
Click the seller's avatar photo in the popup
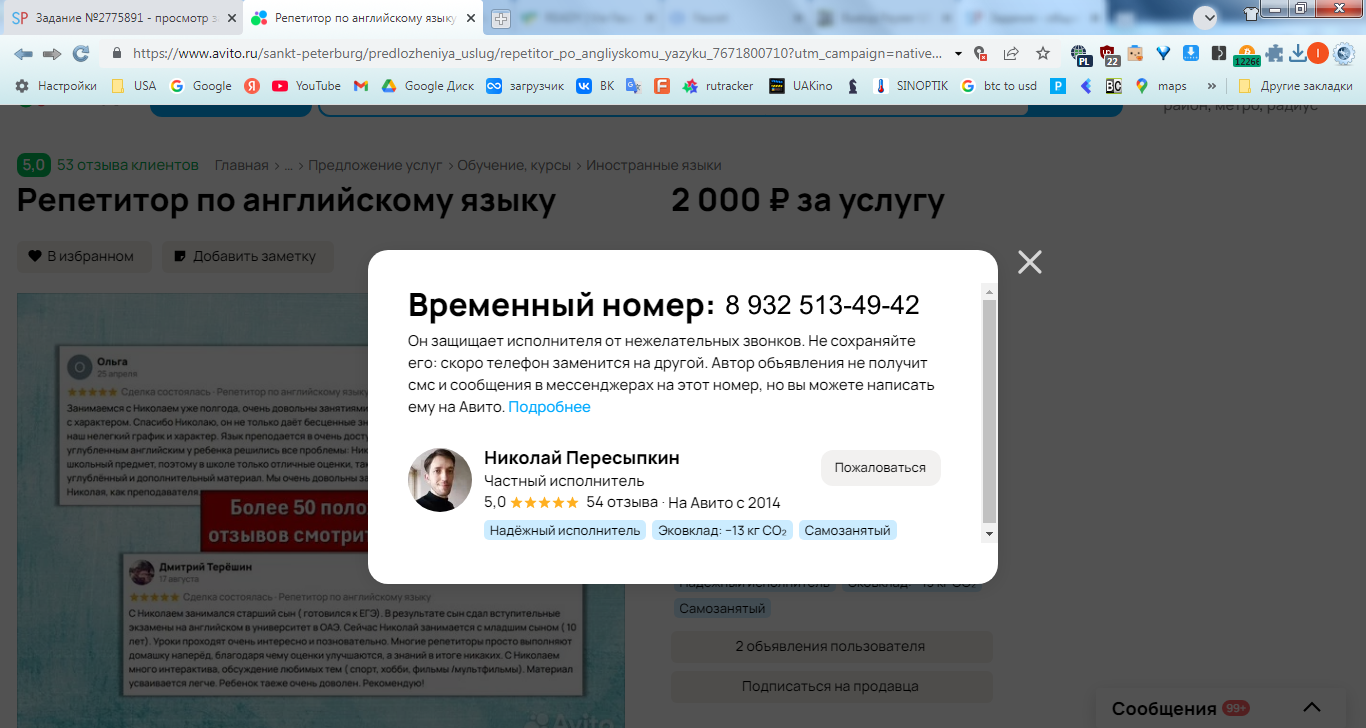440,480
